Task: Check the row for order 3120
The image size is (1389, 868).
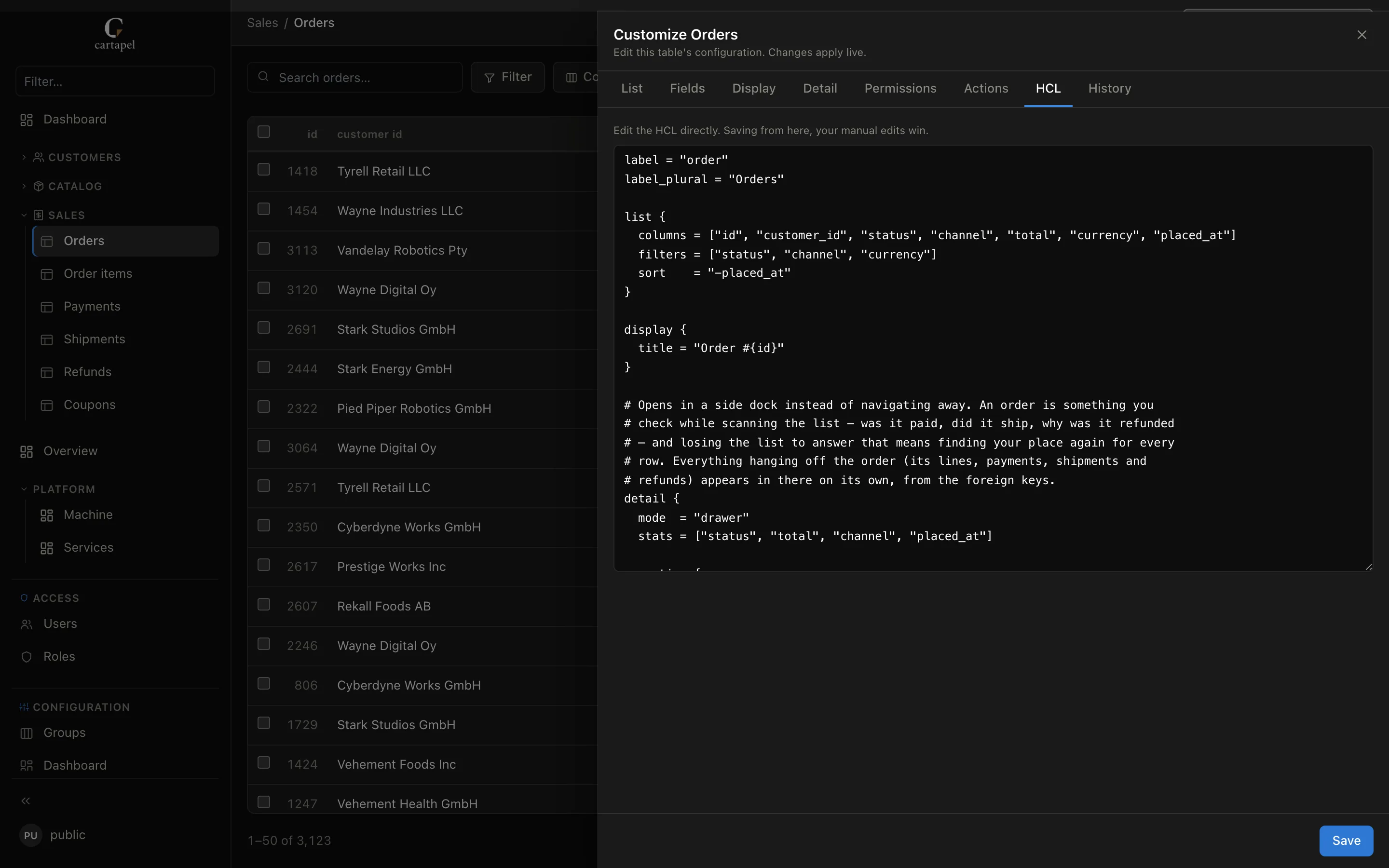Action: 264,288
